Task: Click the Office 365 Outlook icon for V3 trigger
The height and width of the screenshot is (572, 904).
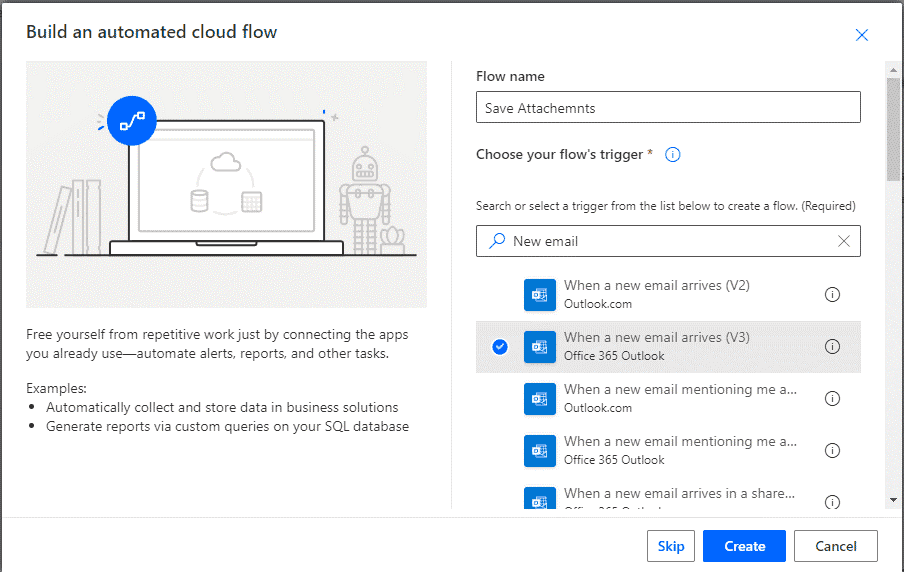Action: (540, 346)
